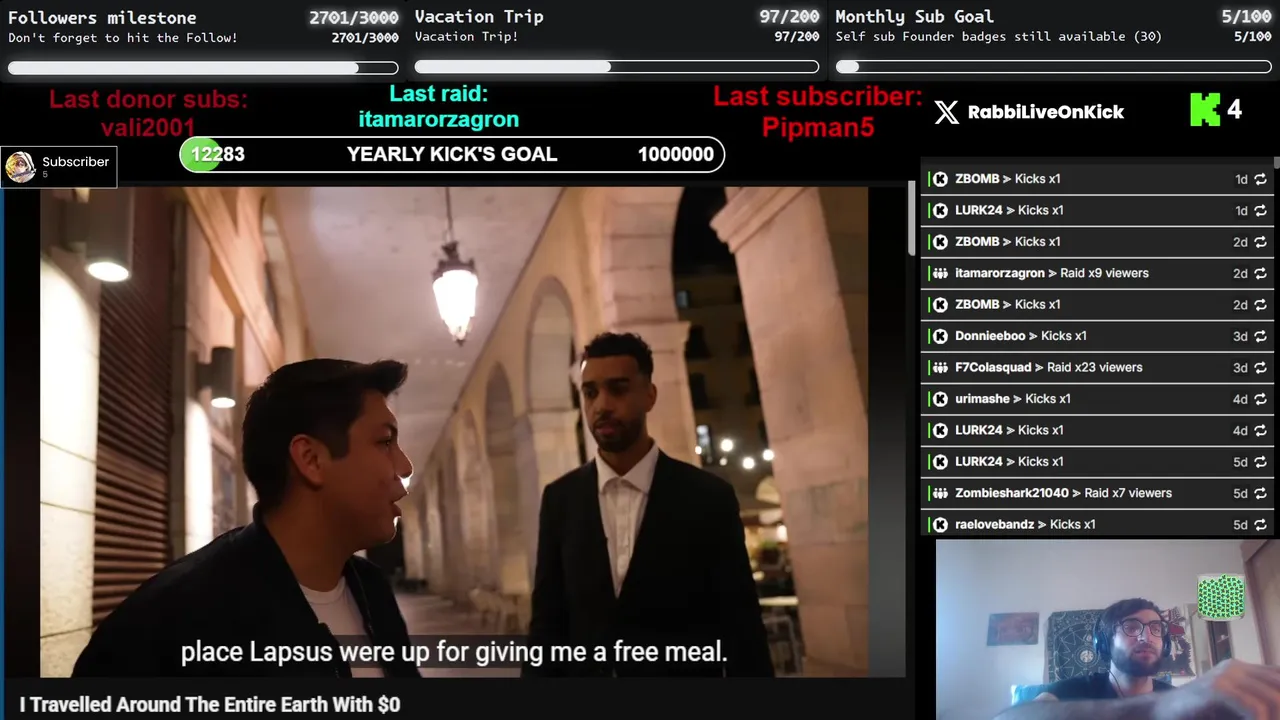Click 'Donnieeboo > Kicks x1' feed text
This screenshot has height=720, width=1280.
1021,336
